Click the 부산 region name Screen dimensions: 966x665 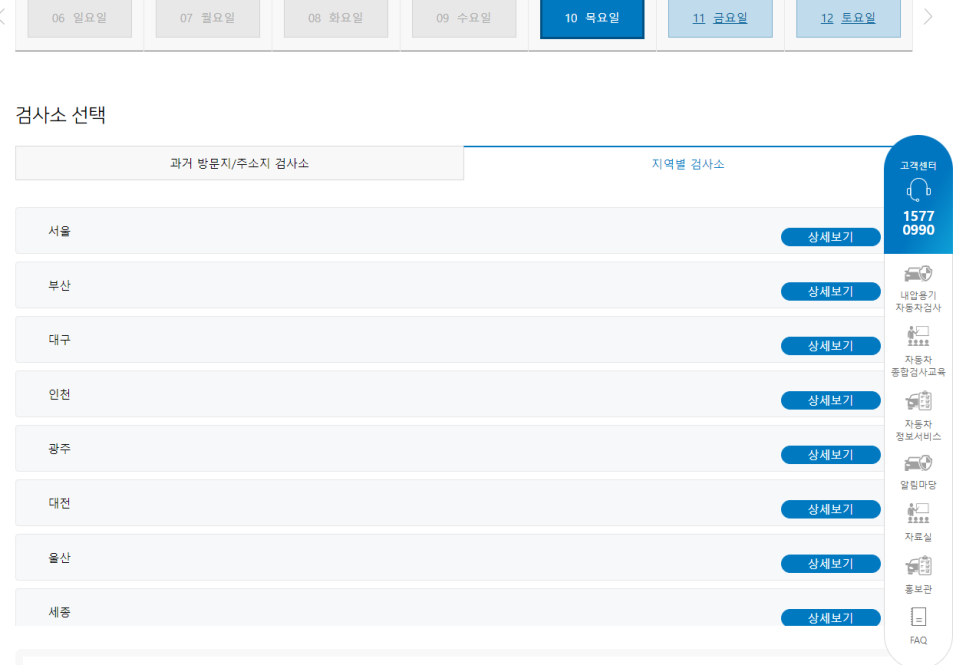point(60,285)
